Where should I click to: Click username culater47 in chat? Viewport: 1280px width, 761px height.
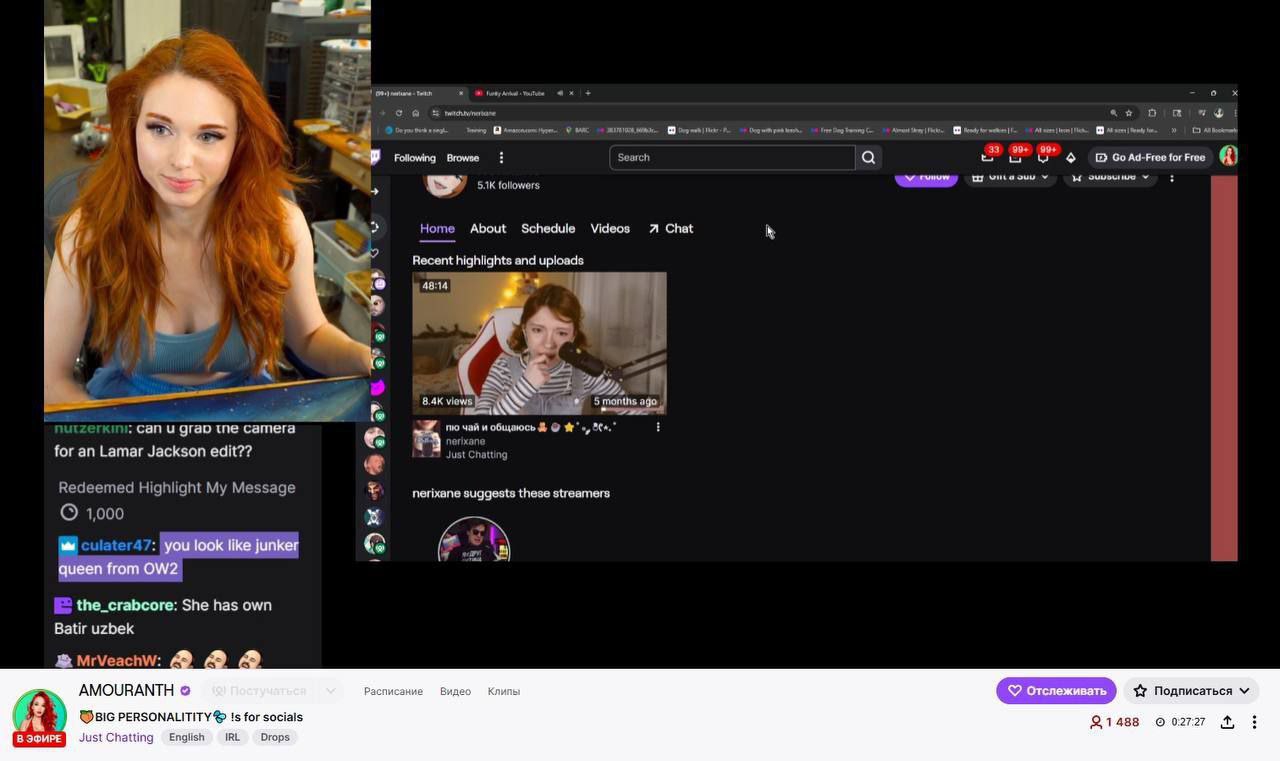pos(116,545)
